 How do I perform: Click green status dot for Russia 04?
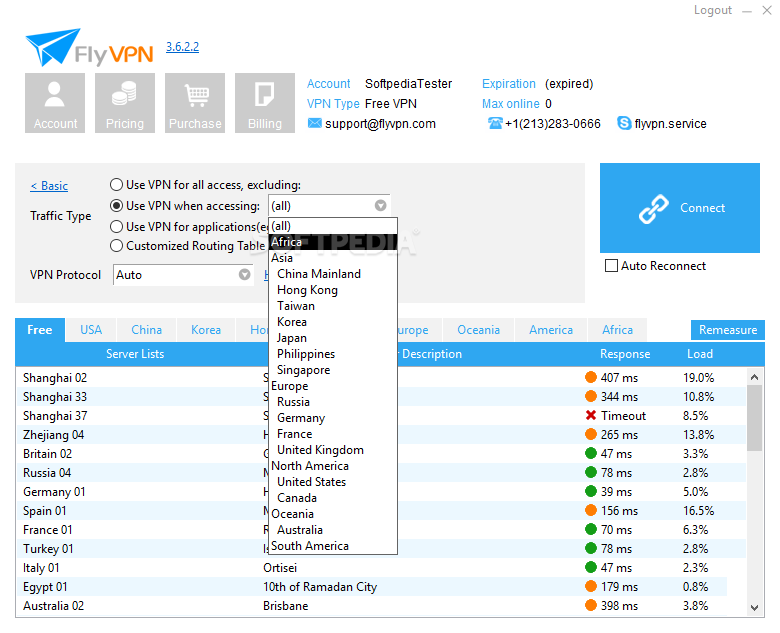click(x=591, y=472)
